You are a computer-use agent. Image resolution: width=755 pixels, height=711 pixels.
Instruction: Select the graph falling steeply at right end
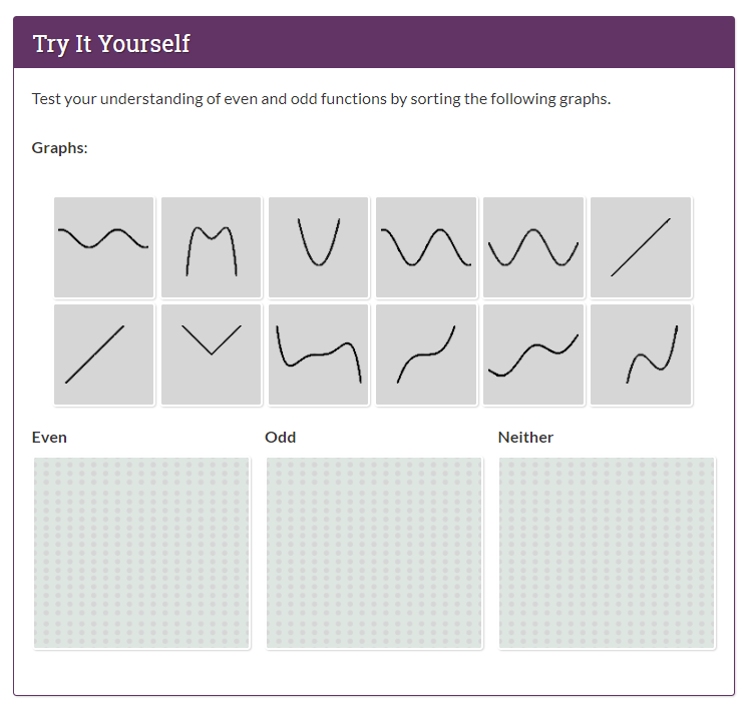[319, 355]
